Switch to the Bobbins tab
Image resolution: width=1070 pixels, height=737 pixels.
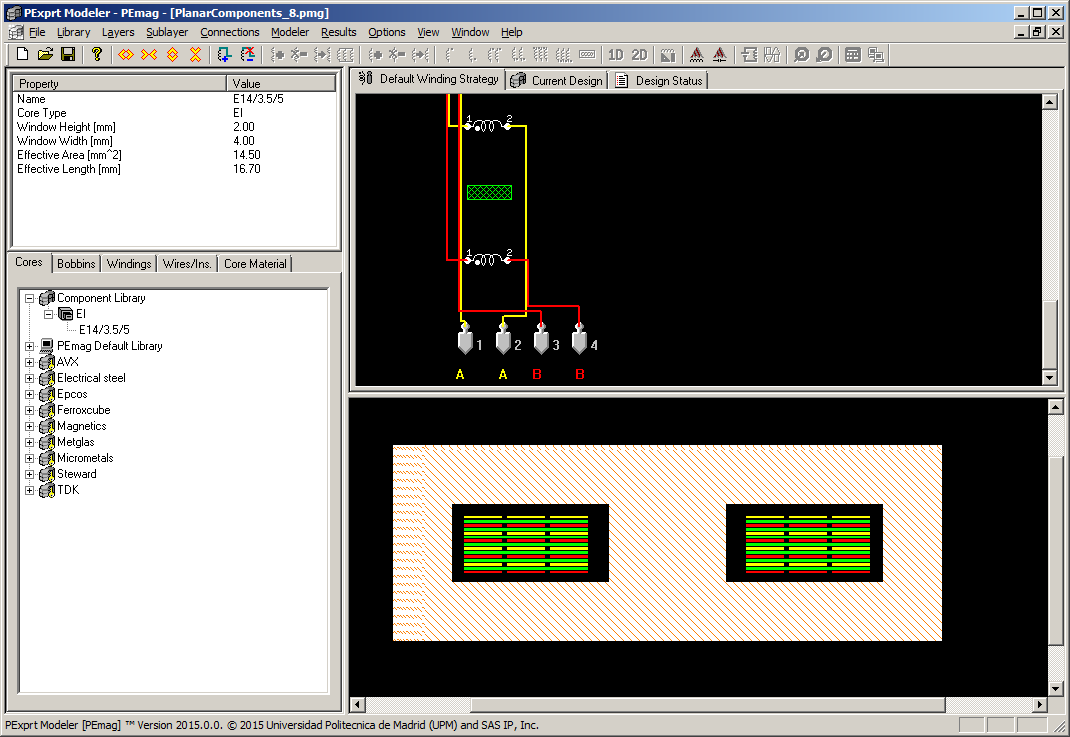[x=76, y=263]
